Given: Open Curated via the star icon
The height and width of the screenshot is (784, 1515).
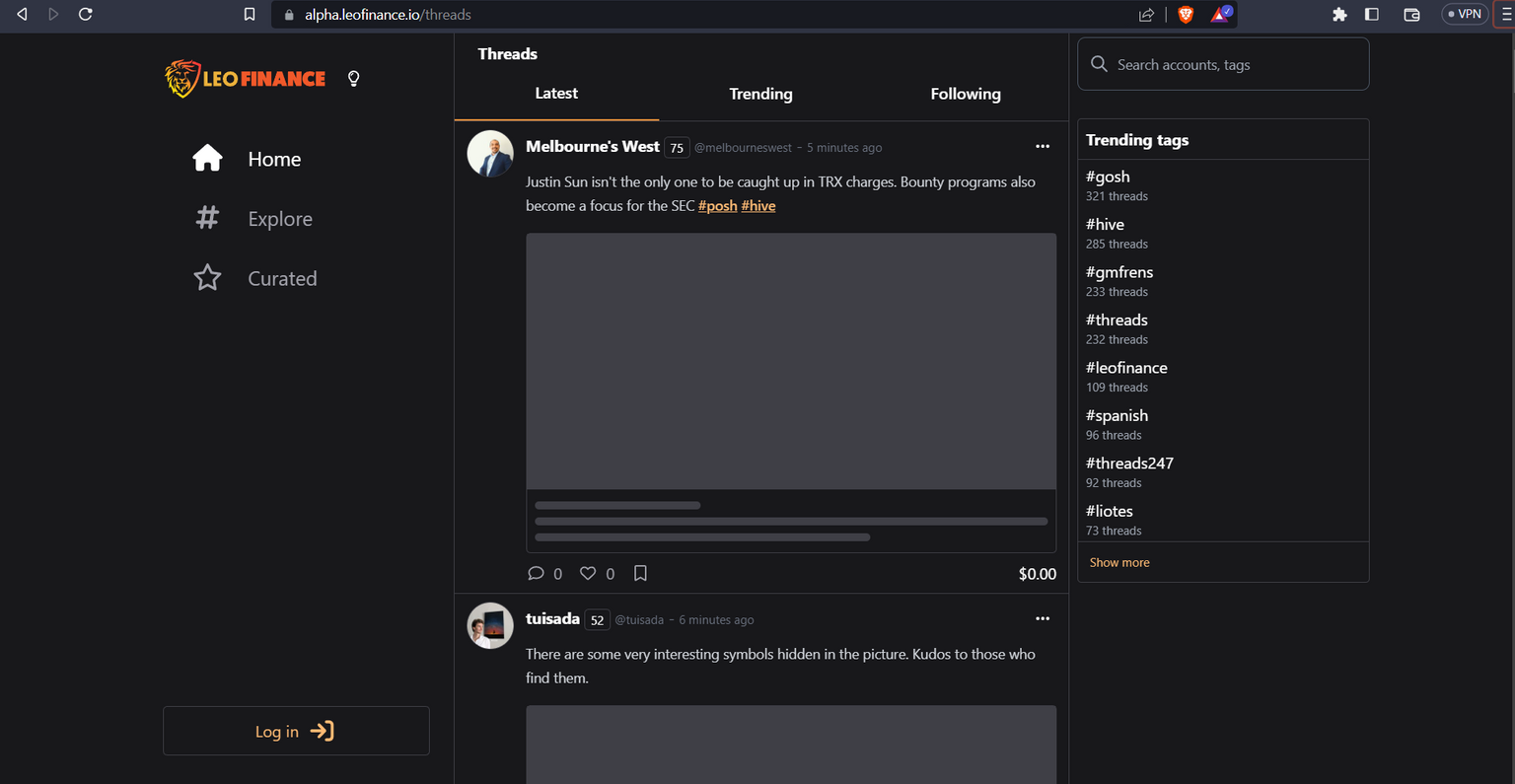Looking at the screenshot, I should pos(207,278).
